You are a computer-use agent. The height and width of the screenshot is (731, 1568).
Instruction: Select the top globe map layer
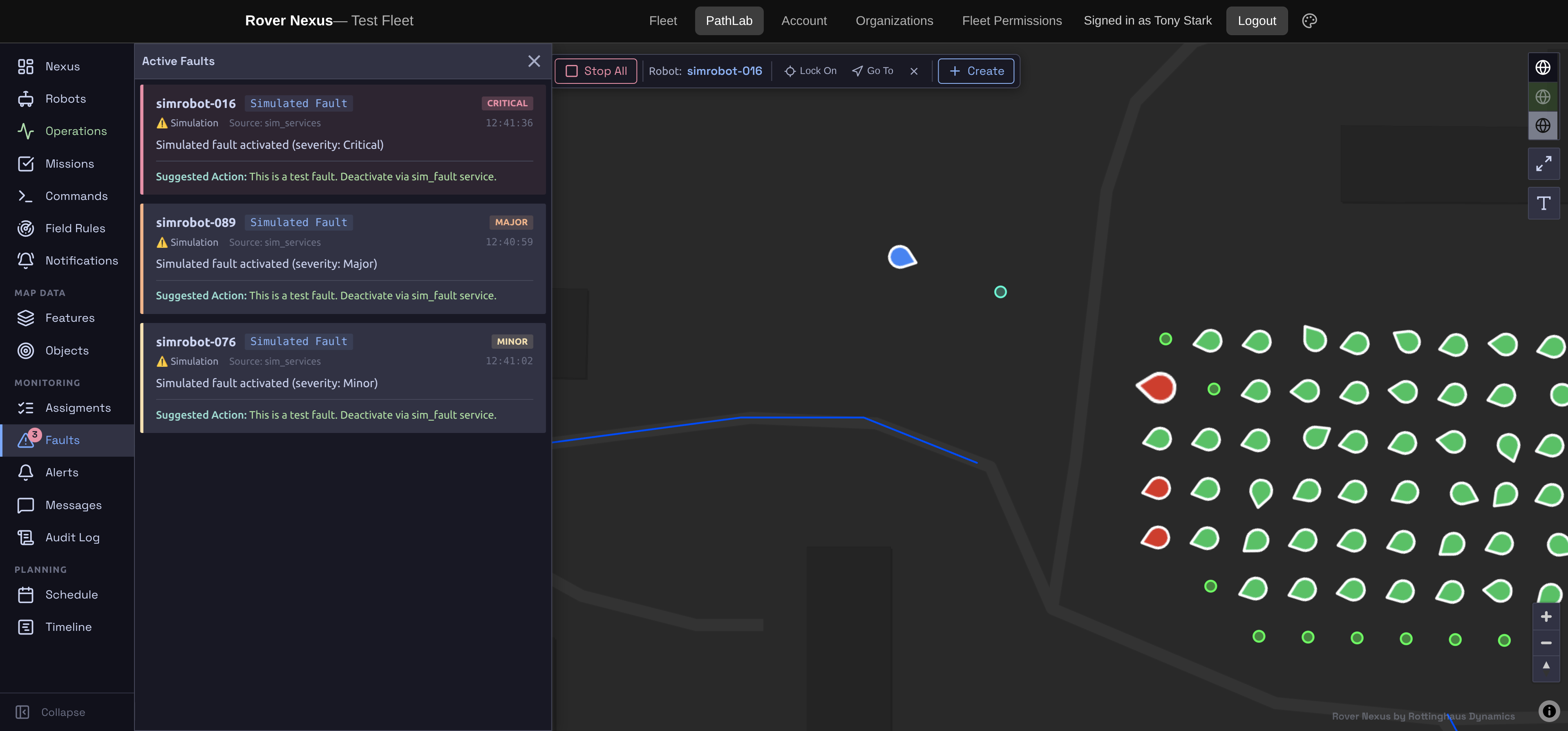tap(1542, 67)
